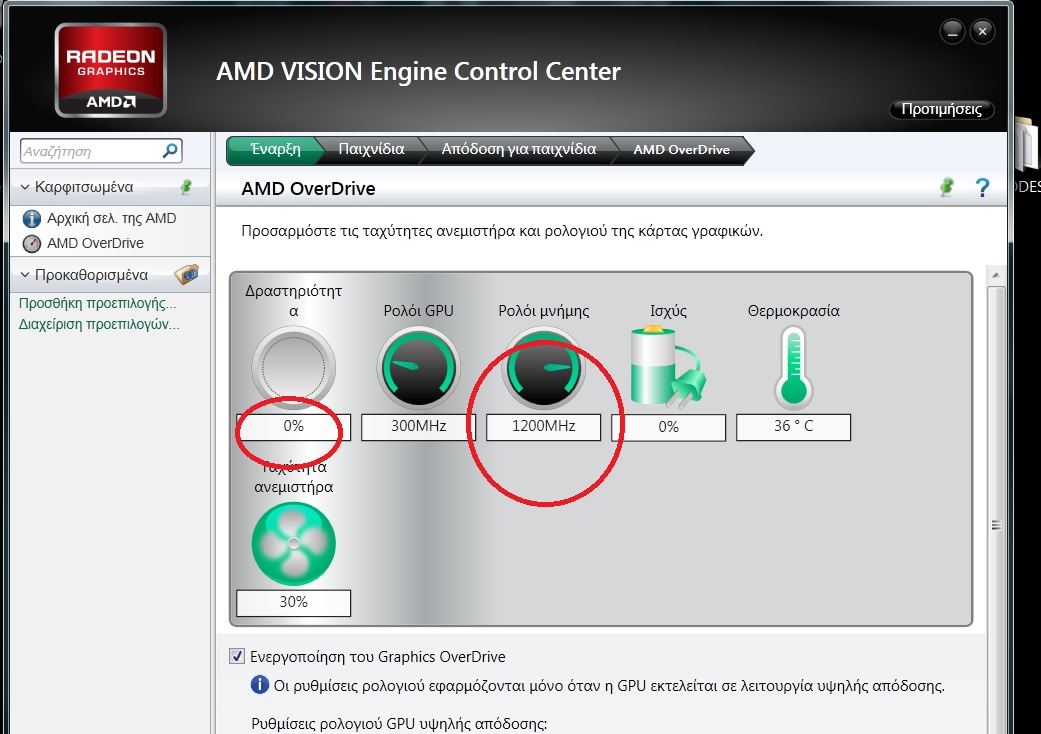Click Ρυθμίσεις ρολογιού GPU υψηλής απόδοσης label

click(x=399, y=724)
